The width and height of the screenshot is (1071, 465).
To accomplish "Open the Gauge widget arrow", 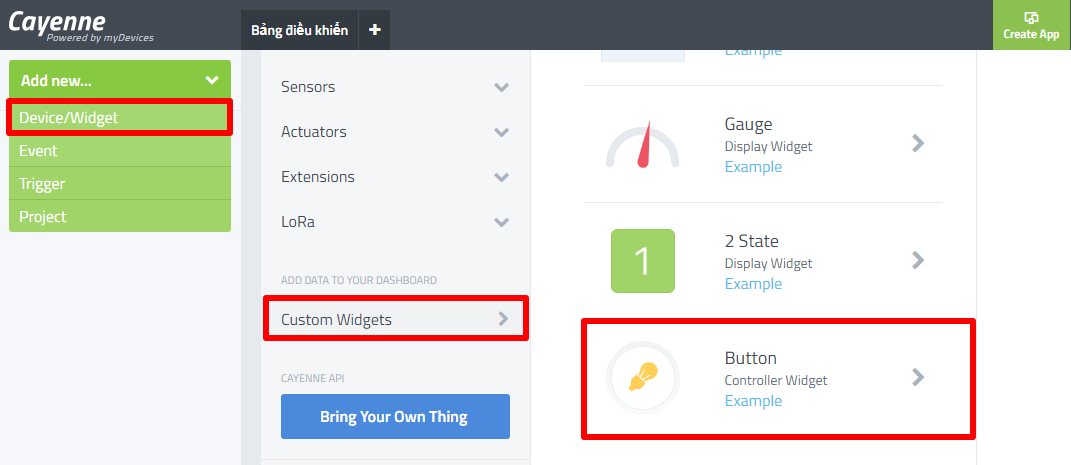I will coord(918,143).
